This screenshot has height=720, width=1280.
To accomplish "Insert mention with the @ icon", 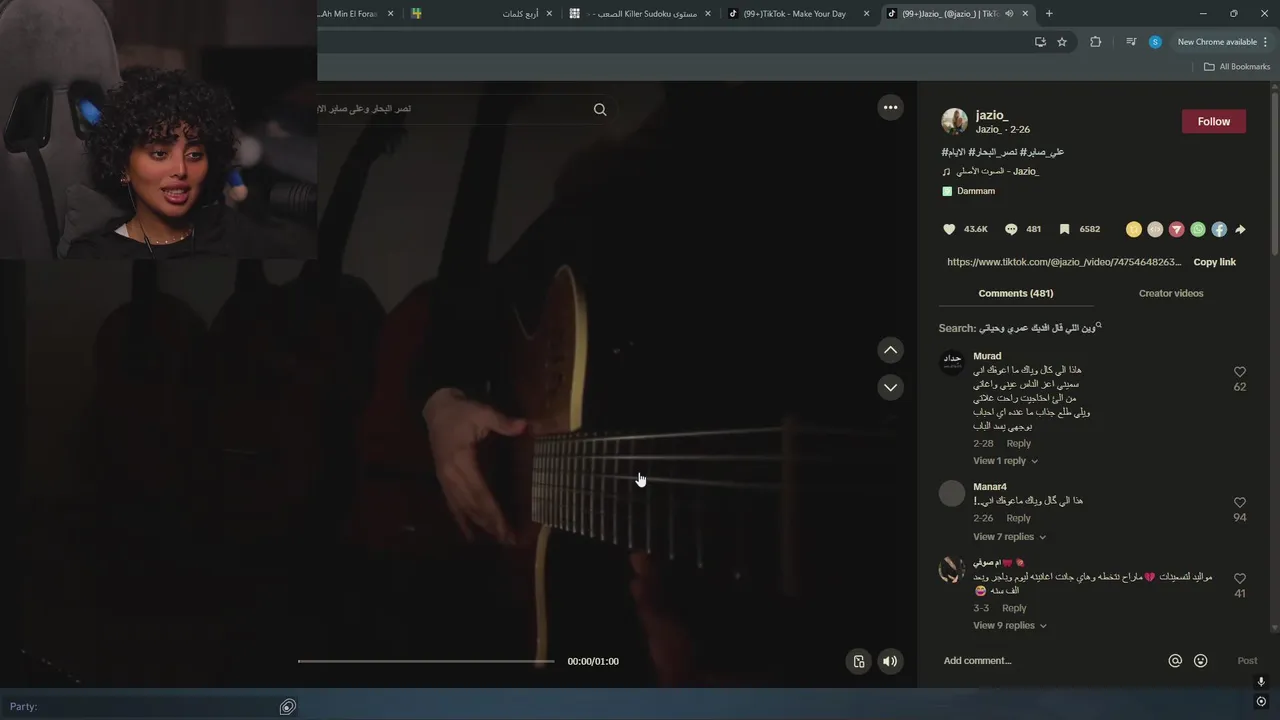I will [x=1175, y=661].
